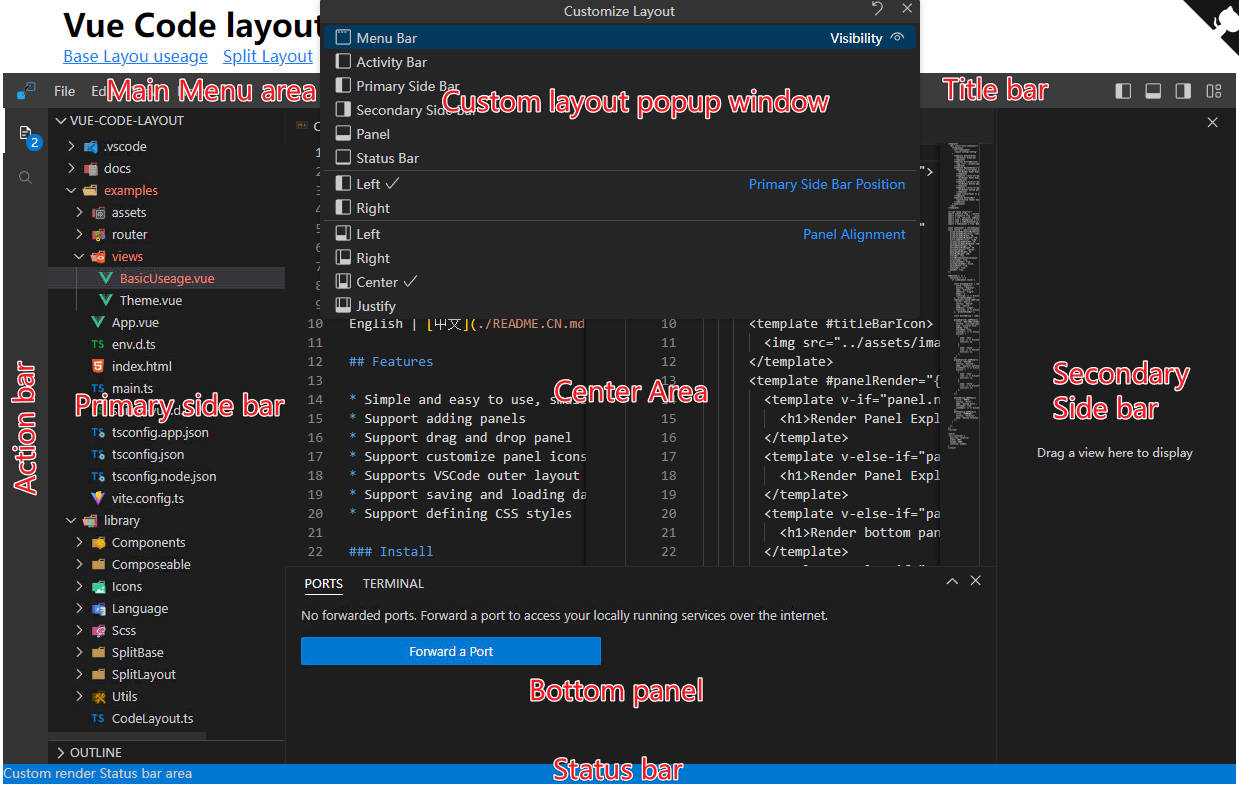
Task: Set Panel Alignment to Center
Action: (x=620, y=282)
